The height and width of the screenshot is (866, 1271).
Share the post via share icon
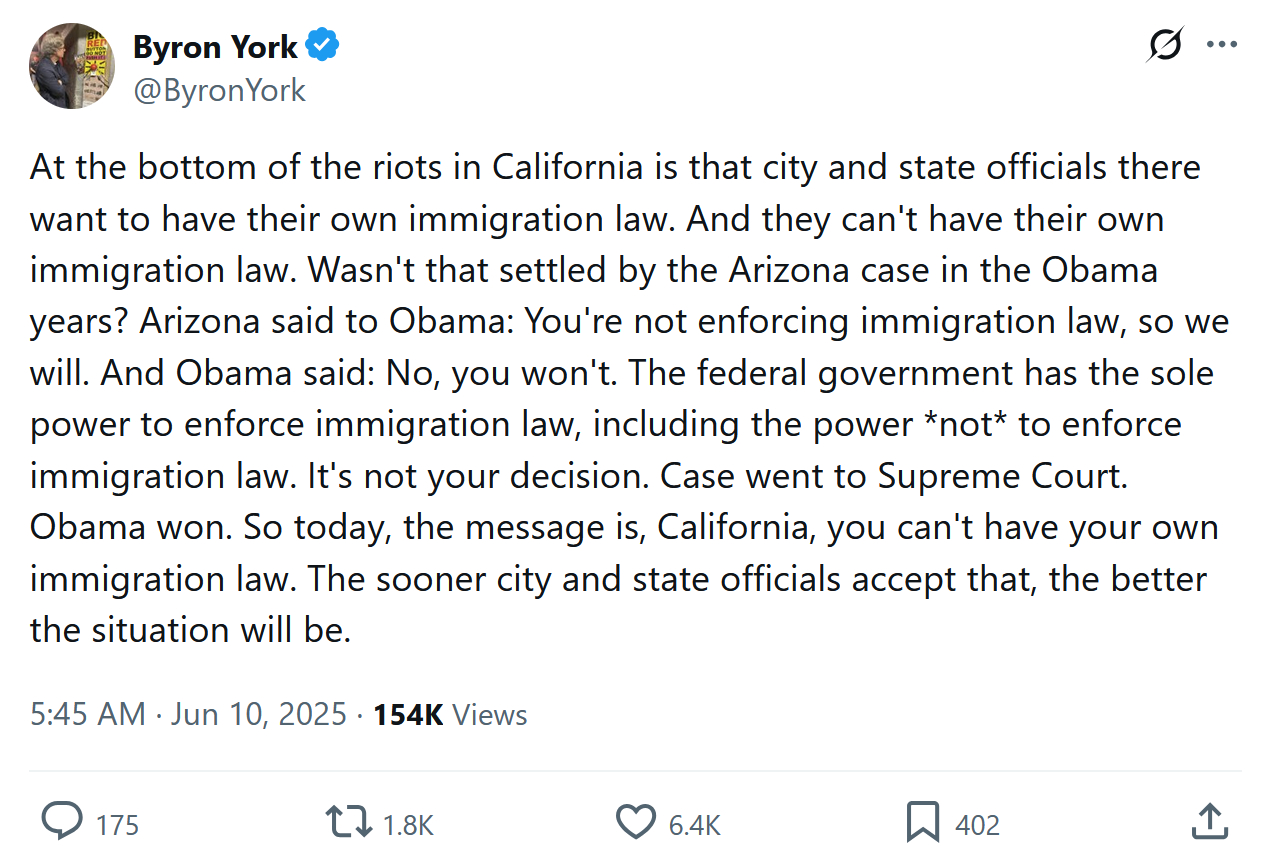click(1210, 822)
